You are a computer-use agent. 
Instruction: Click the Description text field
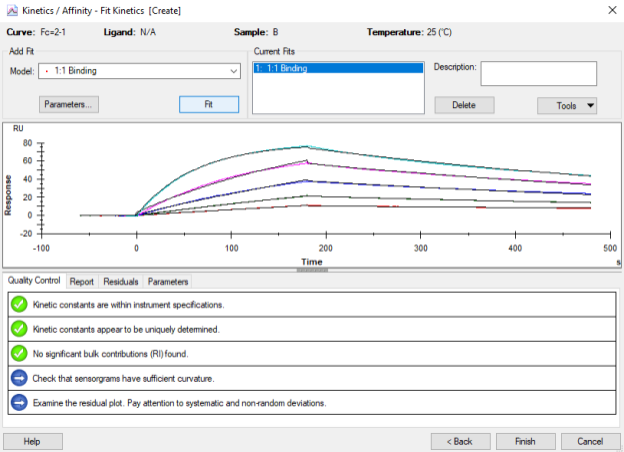[x=538, y=74]
